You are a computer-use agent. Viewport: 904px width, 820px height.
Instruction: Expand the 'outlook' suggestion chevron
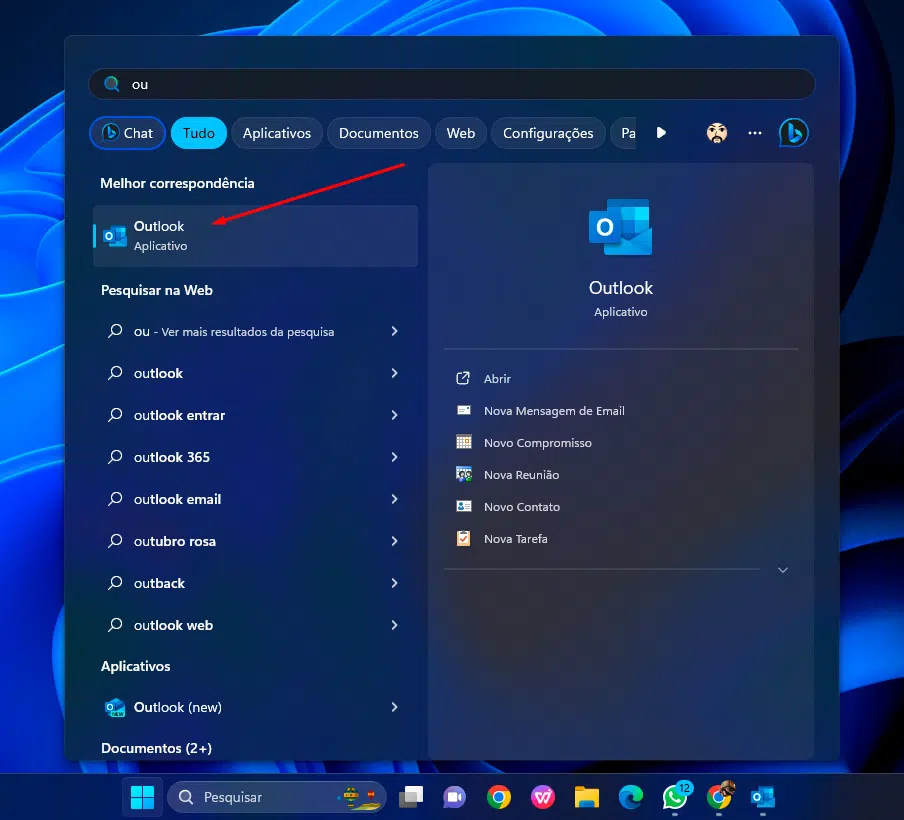point(394,373)
